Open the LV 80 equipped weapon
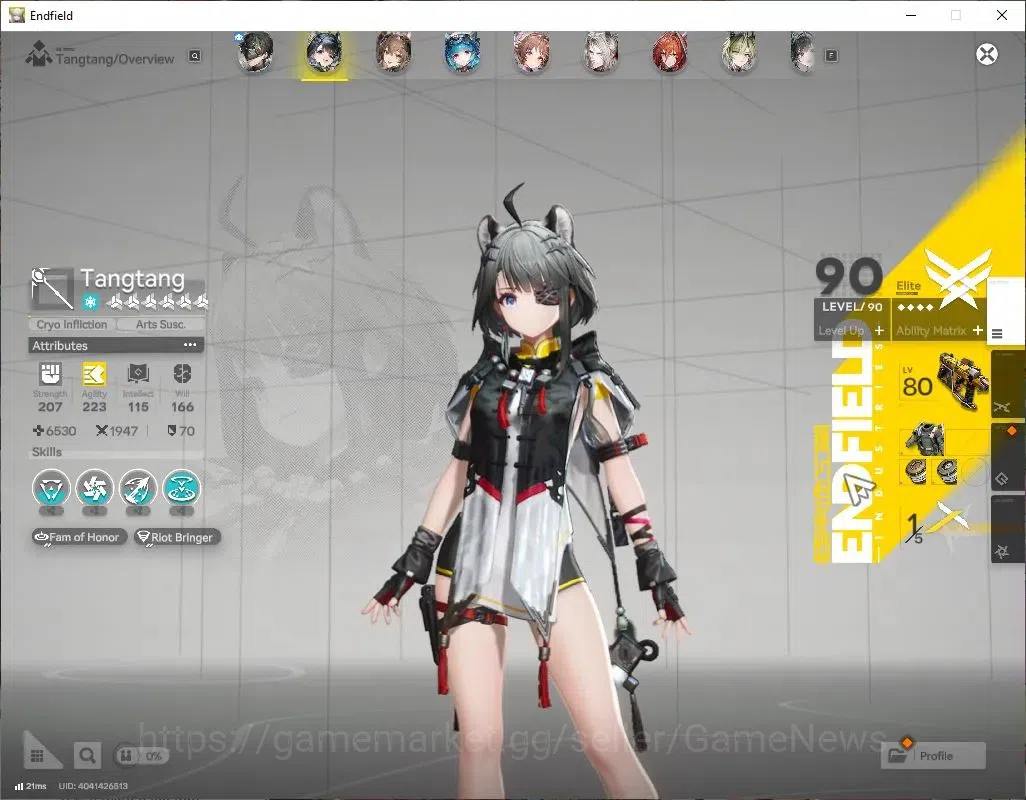1026x800 pixels. [944, 383]
